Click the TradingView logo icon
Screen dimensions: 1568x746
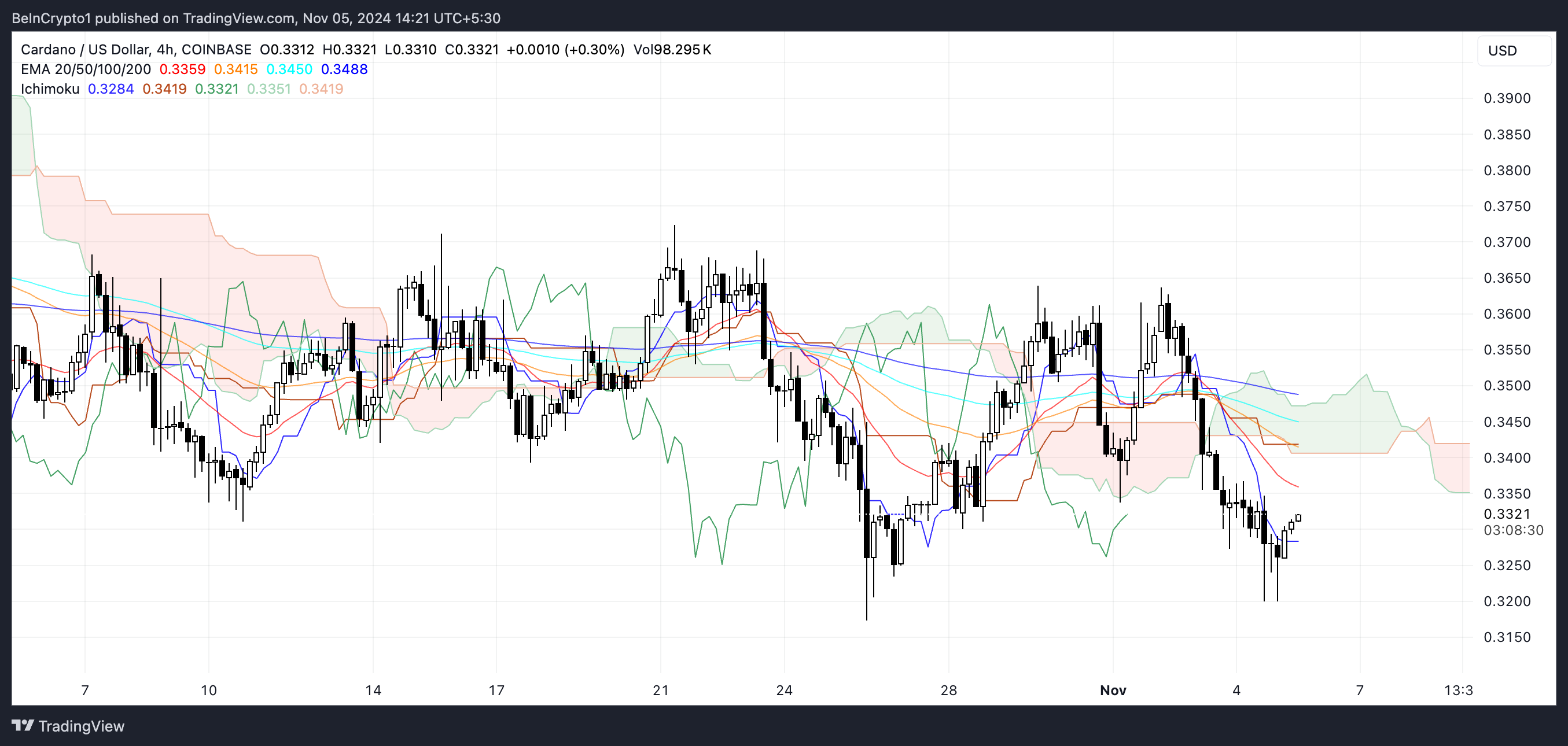pos(23,725)
